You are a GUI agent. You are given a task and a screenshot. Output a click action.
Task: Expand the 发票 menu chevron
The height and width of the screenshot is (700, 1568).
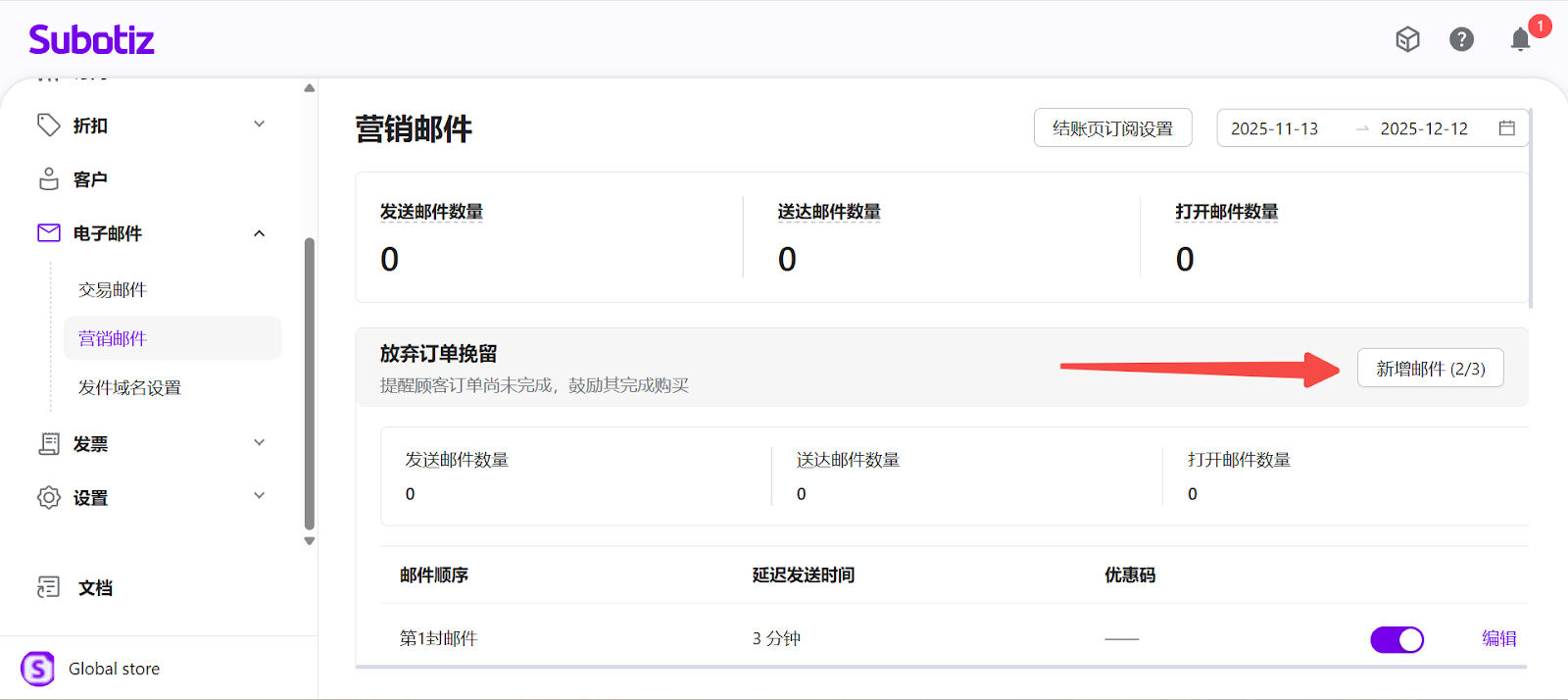[x=260, y=443]
